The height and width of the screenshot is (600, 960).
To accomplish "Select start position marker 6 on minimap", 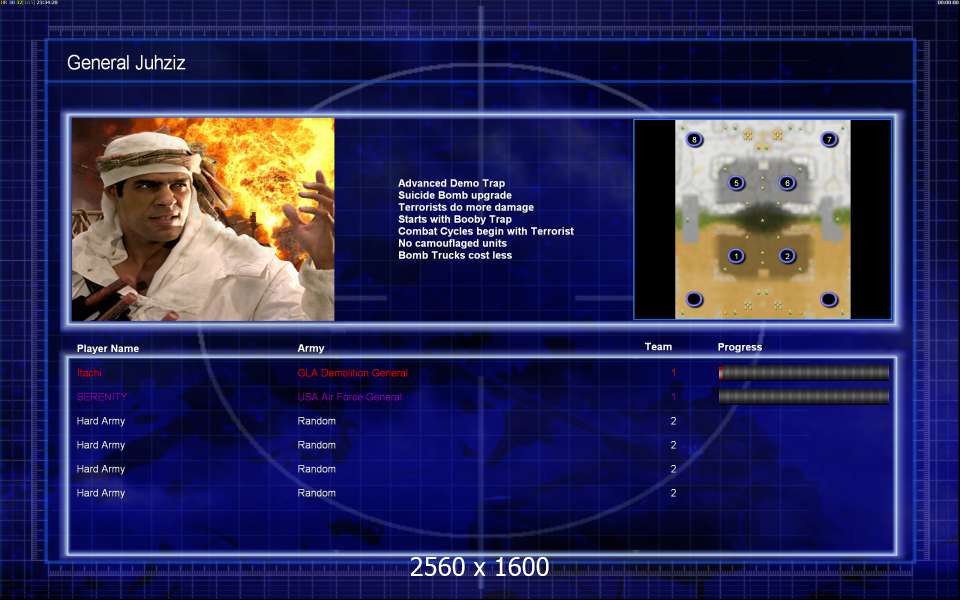I will [787, 183].
